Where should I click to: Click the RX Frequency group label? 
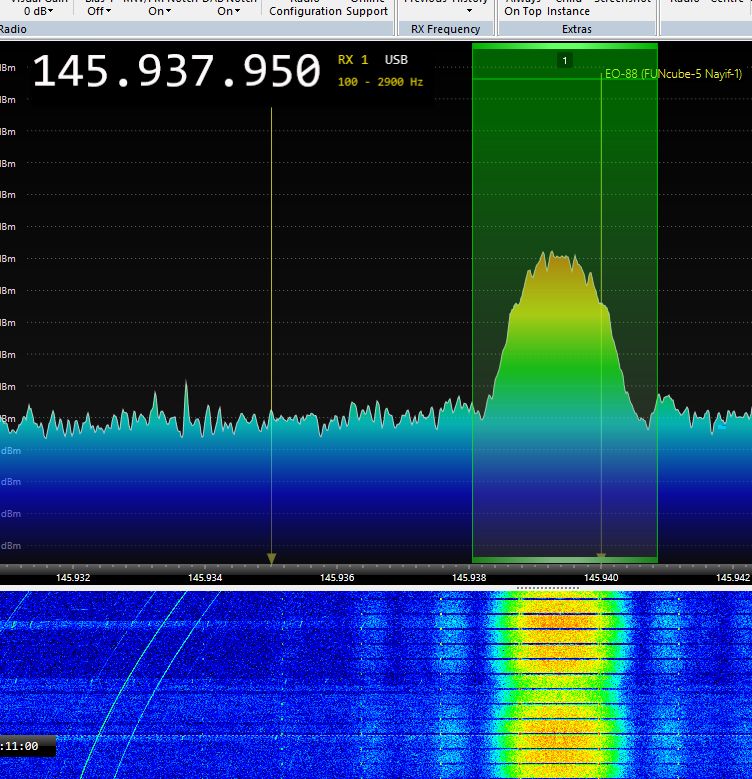click(446, 29)
